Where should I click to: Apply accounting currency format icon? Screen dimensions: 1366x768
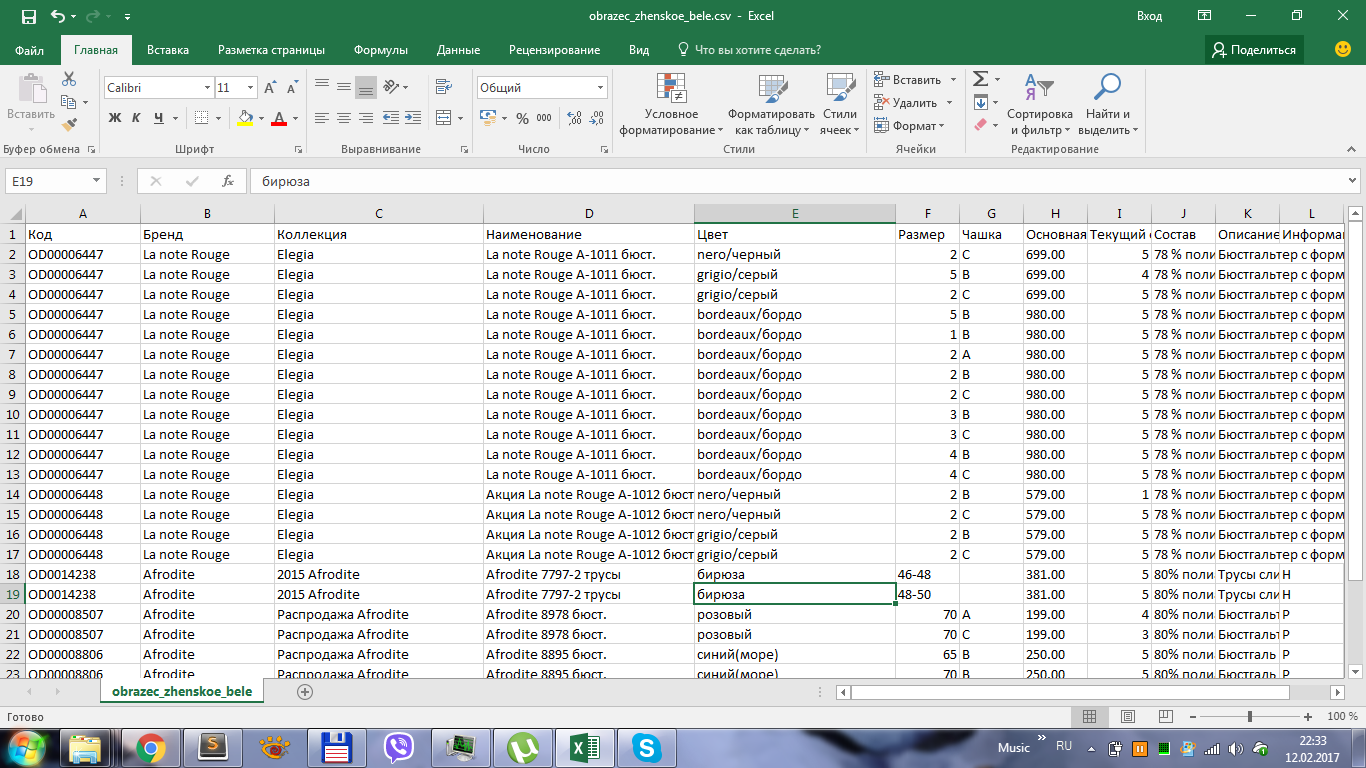(x=487, y=118)
